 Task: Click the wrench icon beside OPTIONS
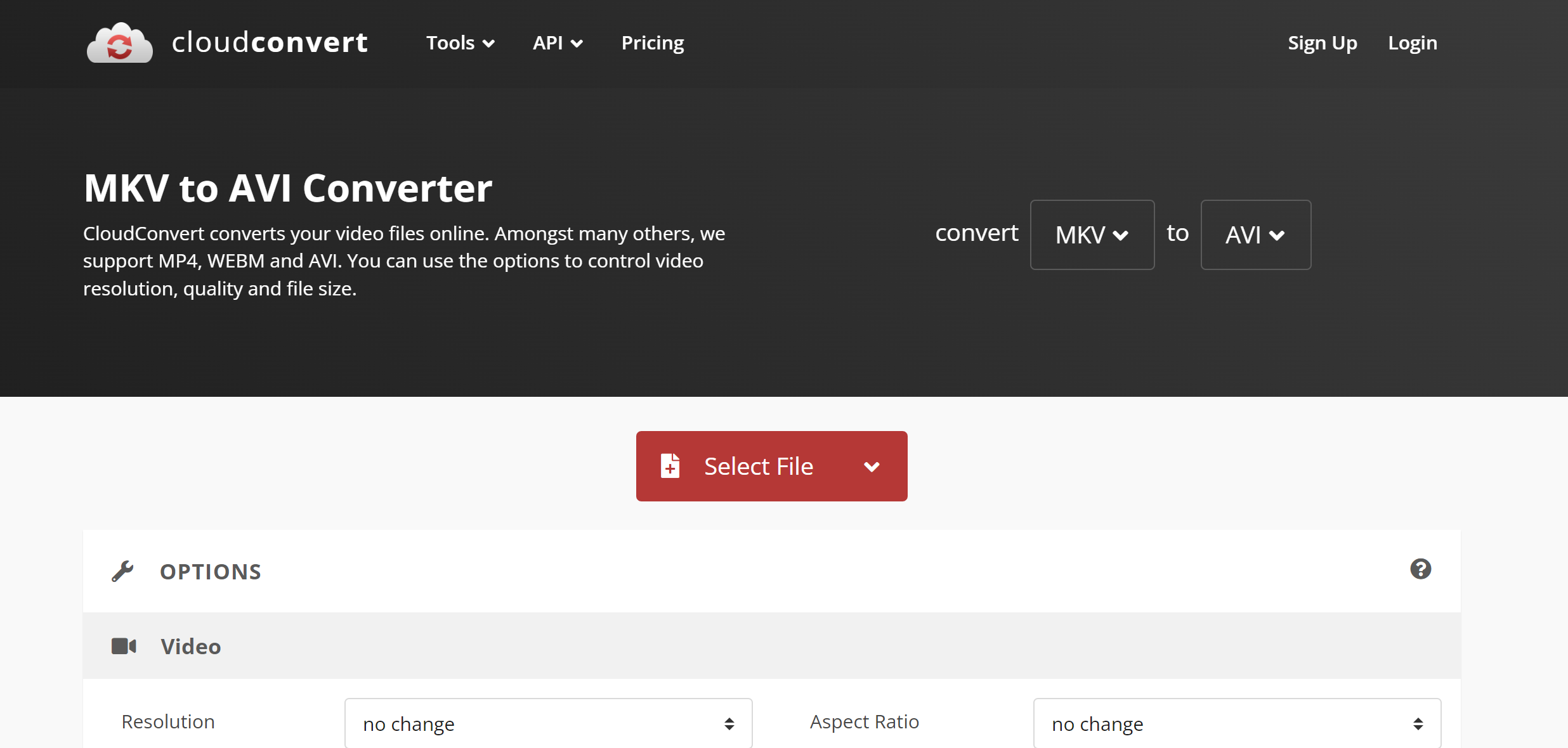click(x=124, y=571)
